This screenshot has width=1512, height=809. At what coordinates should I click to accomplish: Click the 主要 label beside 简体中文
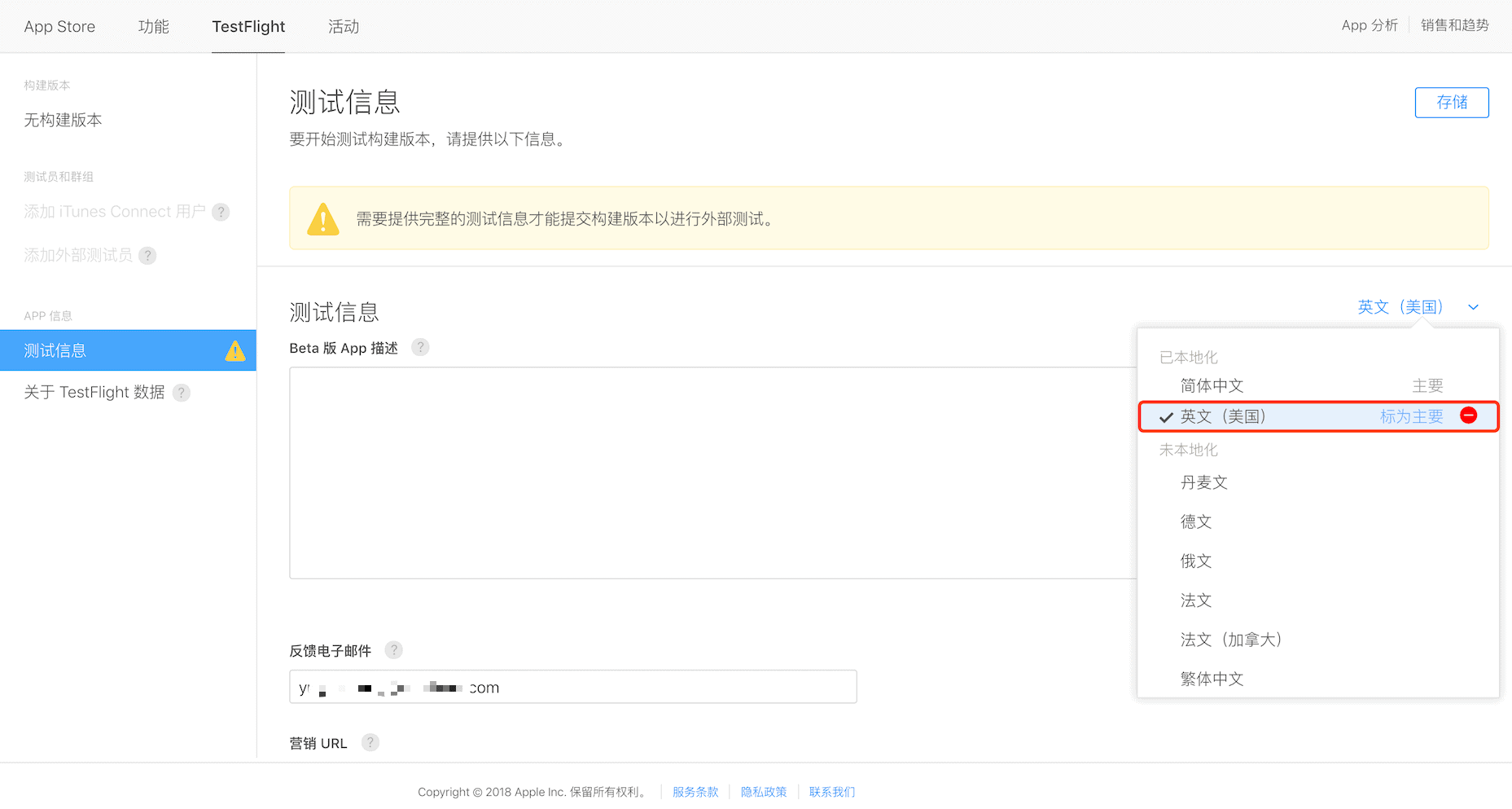click(x=1427, y=386)
